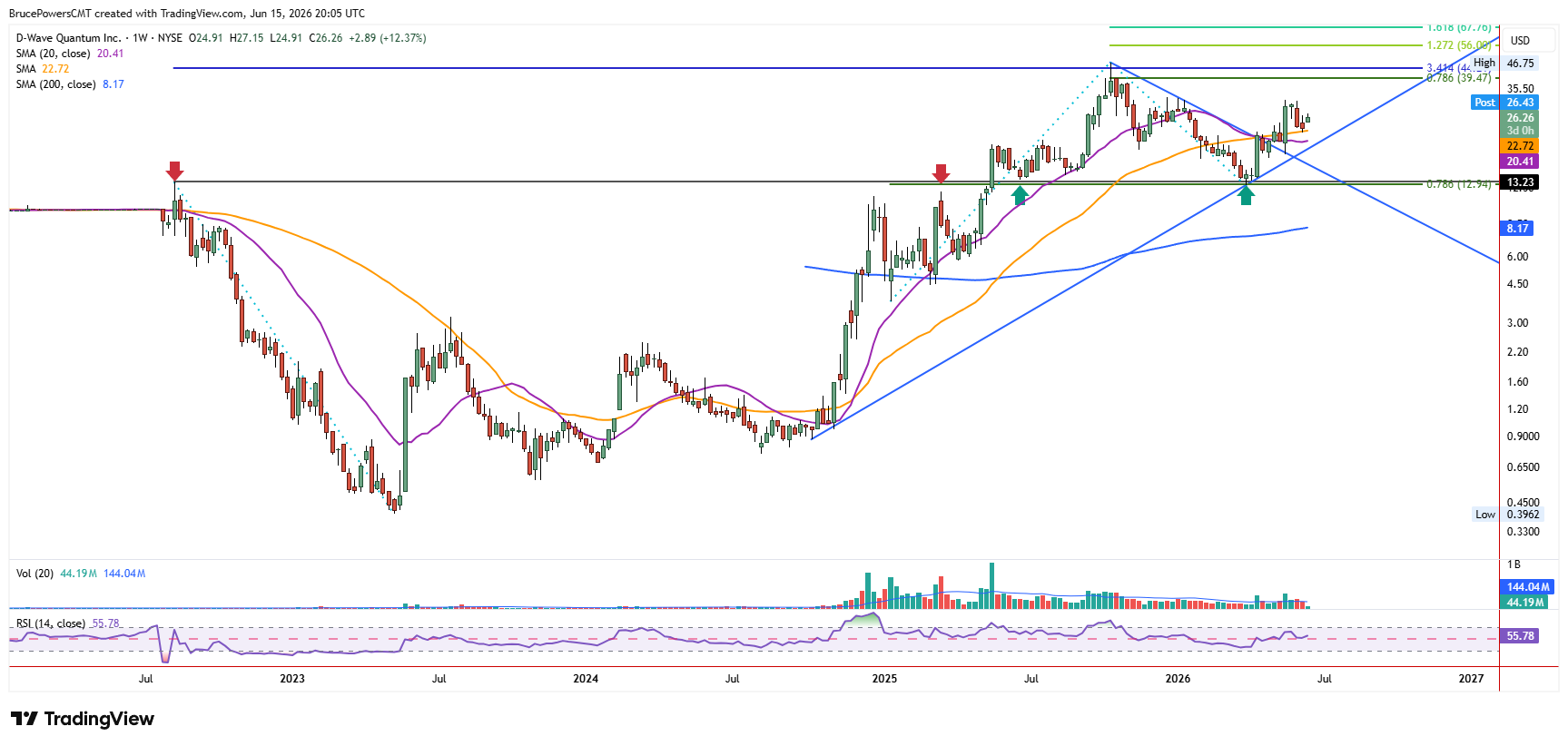
Task: Click the 55.78 RSI axis label
Action: pyautogui.click(x=1520, y=636)
